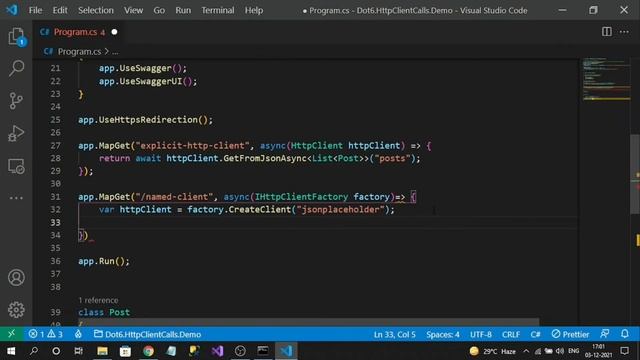
Task: Open editor More Actions ellipsis menu
Action: [624, 31]
